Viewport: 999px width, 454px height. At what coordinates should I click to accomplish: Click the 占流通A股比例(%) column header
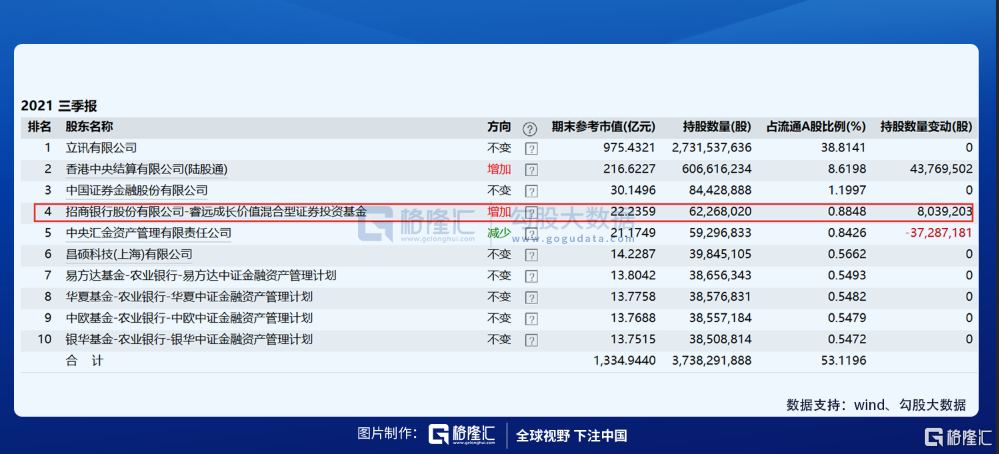pyautogui.click(x=816, y=127)
